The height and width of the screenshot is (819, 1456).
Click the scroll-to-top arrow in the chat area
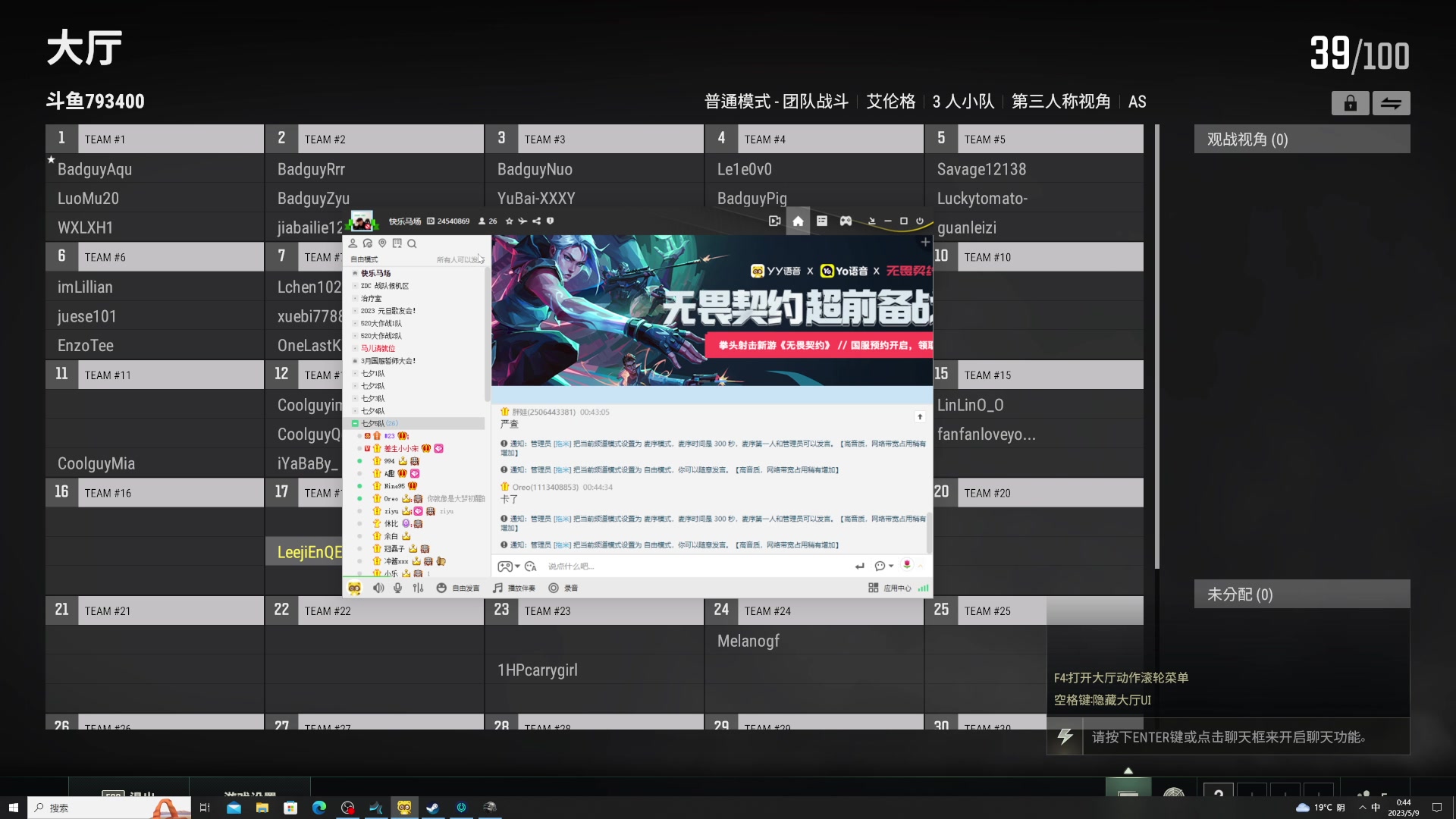pos(920,416)
